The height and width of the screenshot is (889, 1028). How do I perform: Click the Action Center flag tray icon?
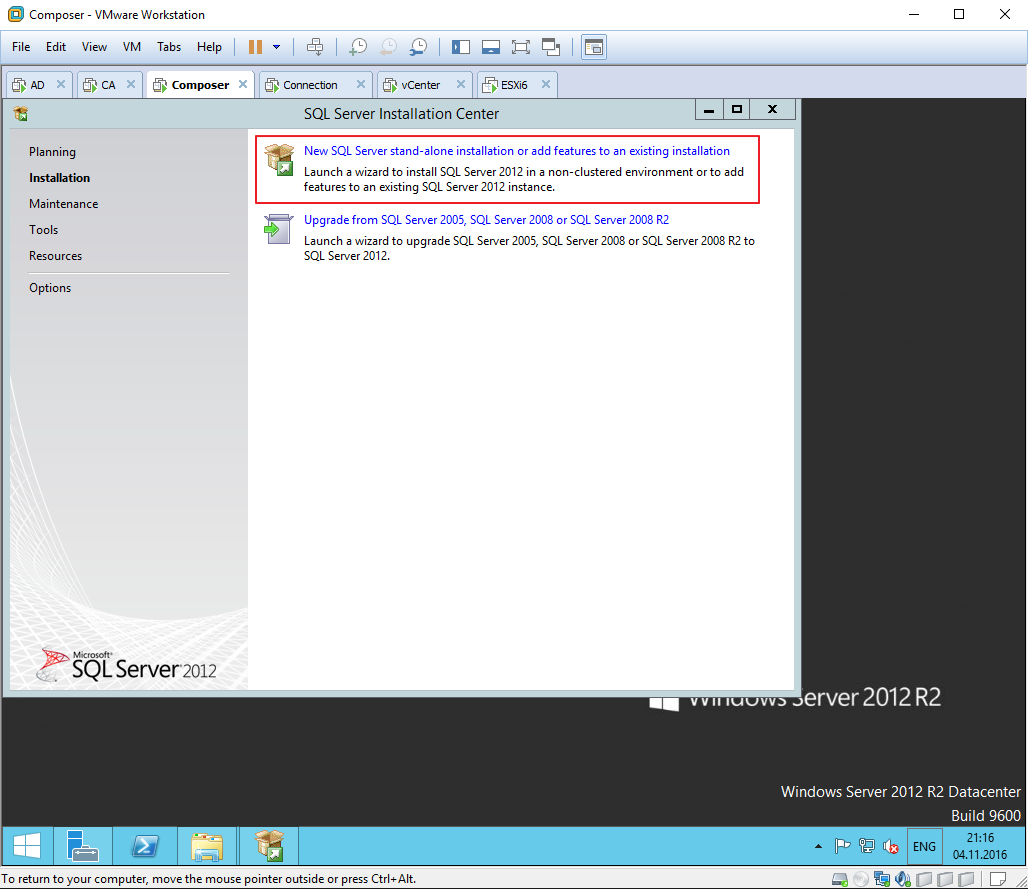point(842,846)
